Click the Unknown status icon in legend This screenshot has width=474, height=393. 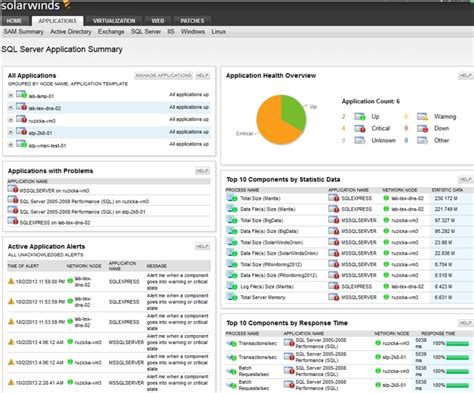click(360, 140)
